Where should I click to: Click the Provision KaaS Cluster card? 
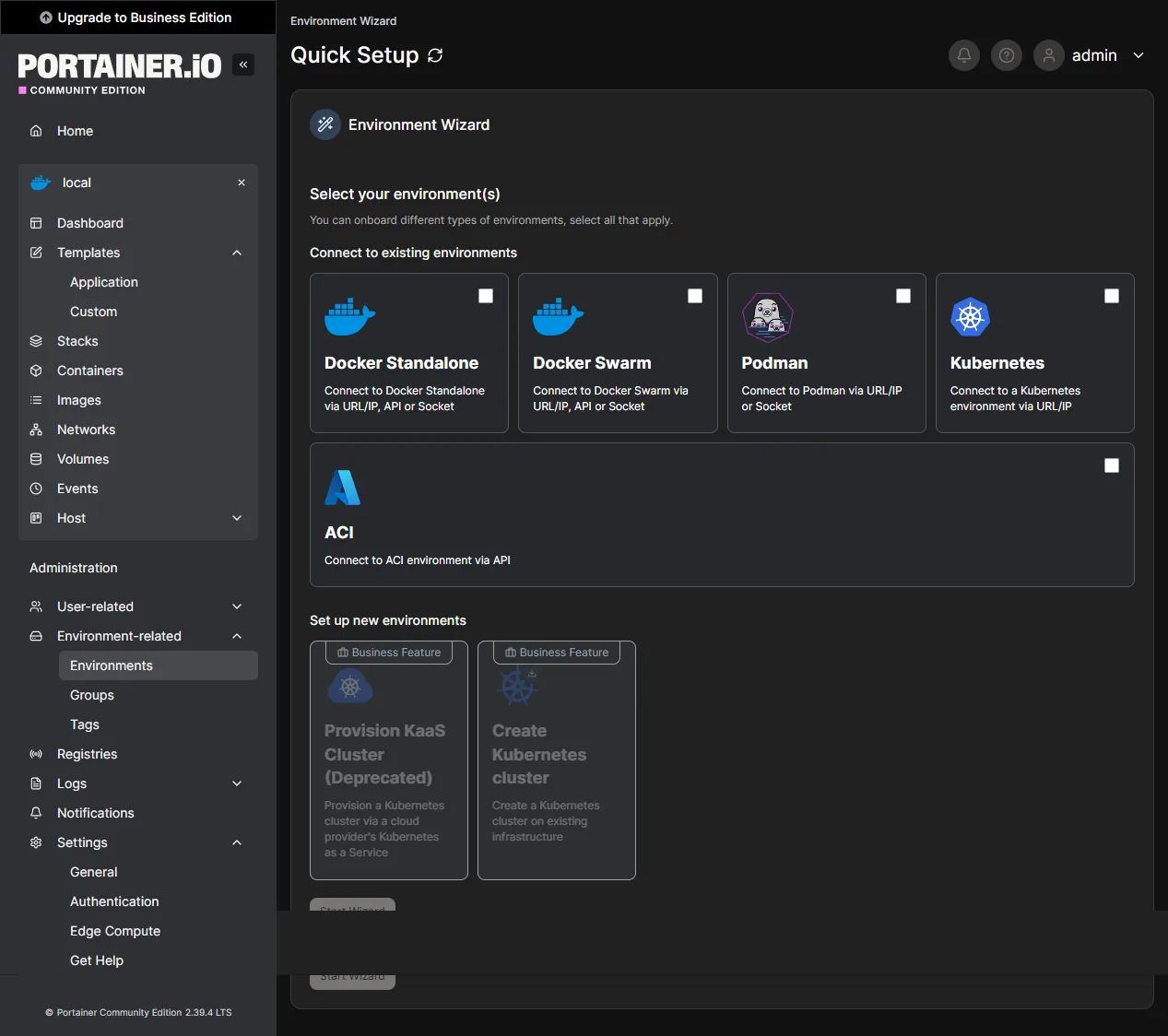pyautogui.click(x=389, y=760)
